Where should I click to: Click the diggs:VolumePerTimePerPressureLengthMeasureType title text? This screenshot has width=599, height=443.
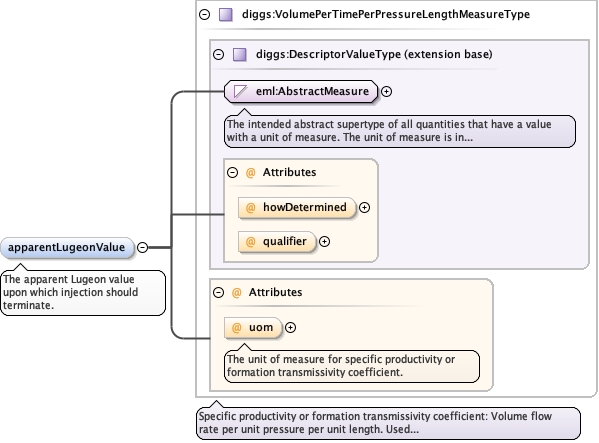[x=386, y=15]
